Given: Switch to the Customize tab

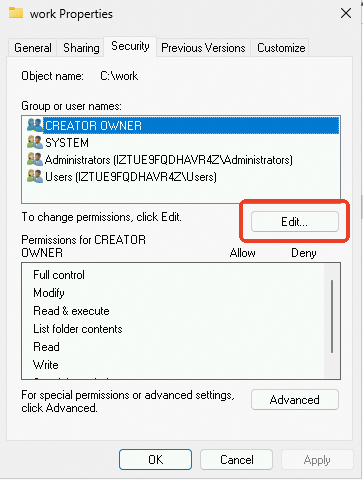Looking at the screenshot, I should (x=281, y=48).
